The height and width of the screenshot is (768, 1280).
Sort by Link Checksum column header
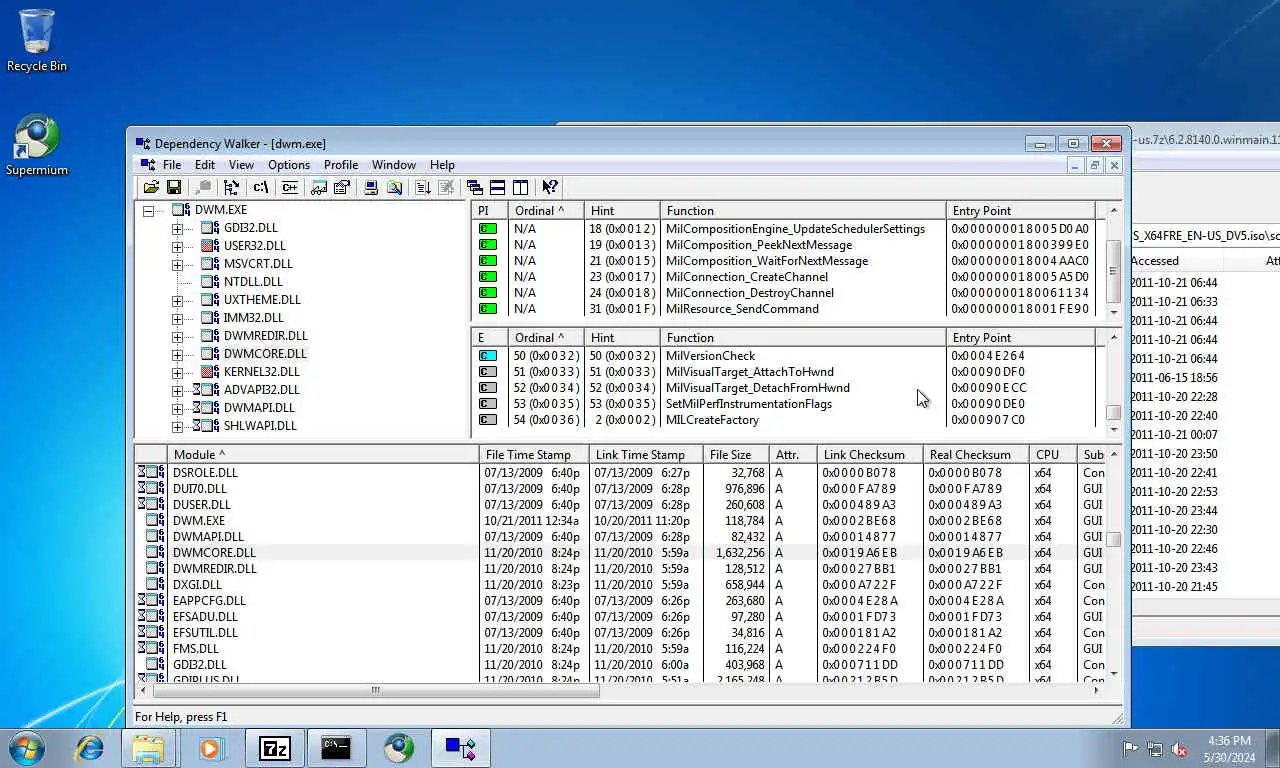(870, 455)
